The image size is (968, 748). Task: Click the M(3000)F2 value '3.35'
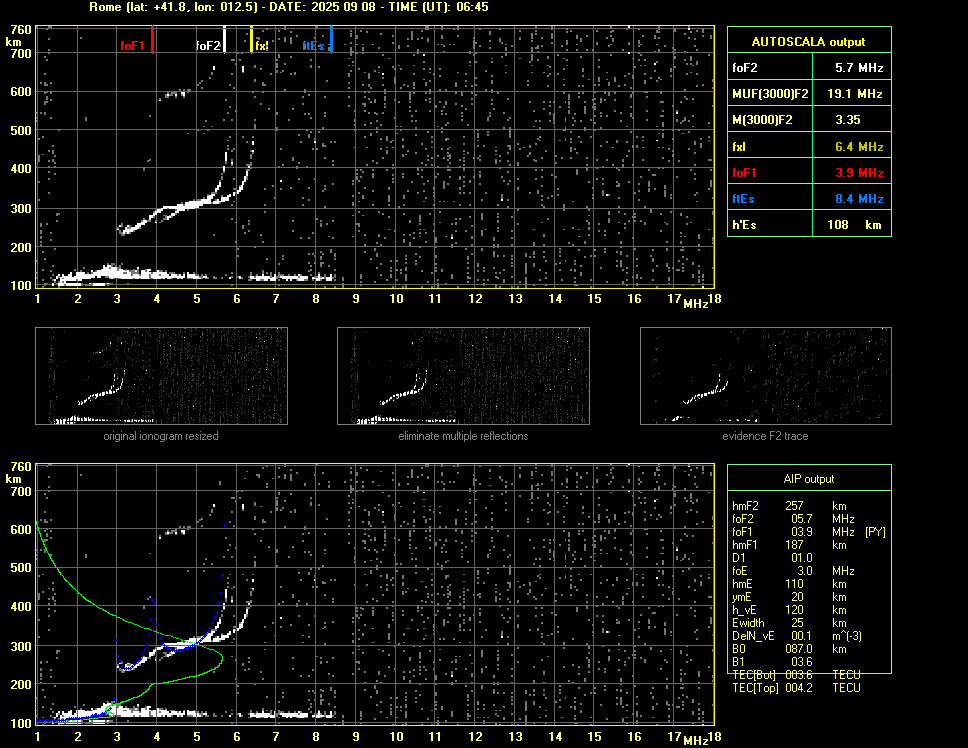pyautogui.click(x=848, y=120)
